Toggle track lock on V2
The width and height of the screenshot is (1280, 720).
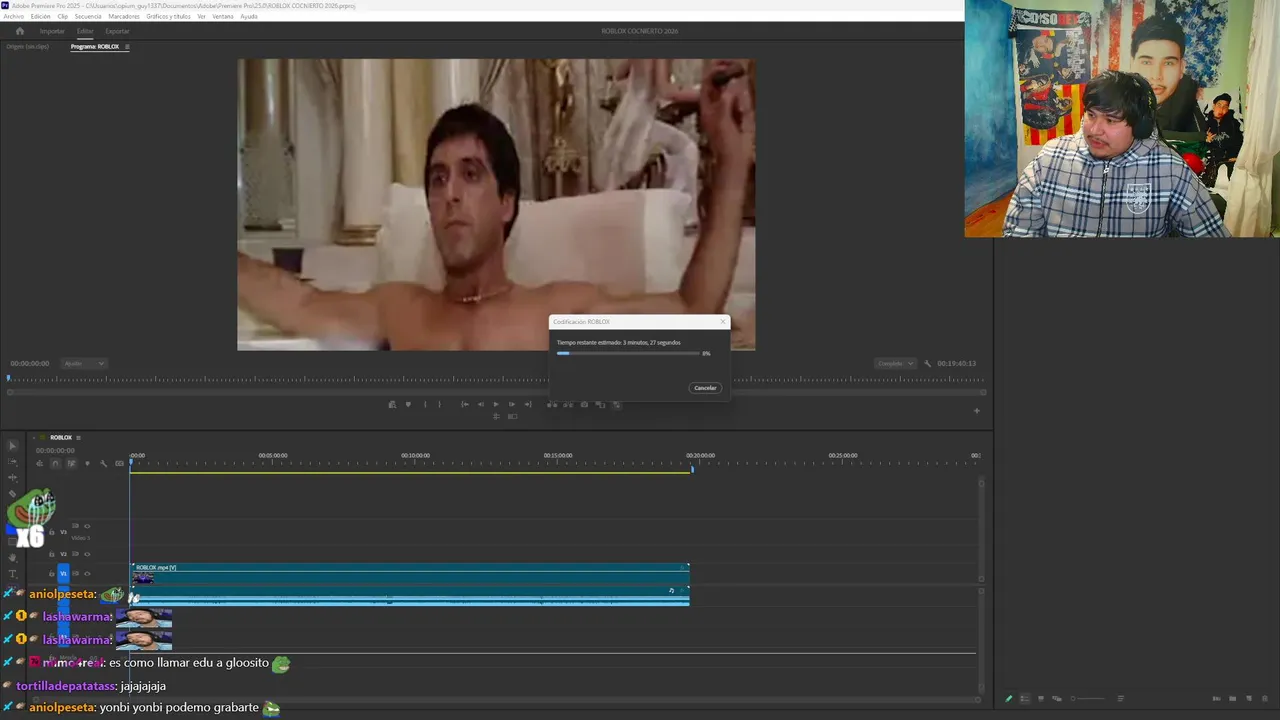pos(51,554)
